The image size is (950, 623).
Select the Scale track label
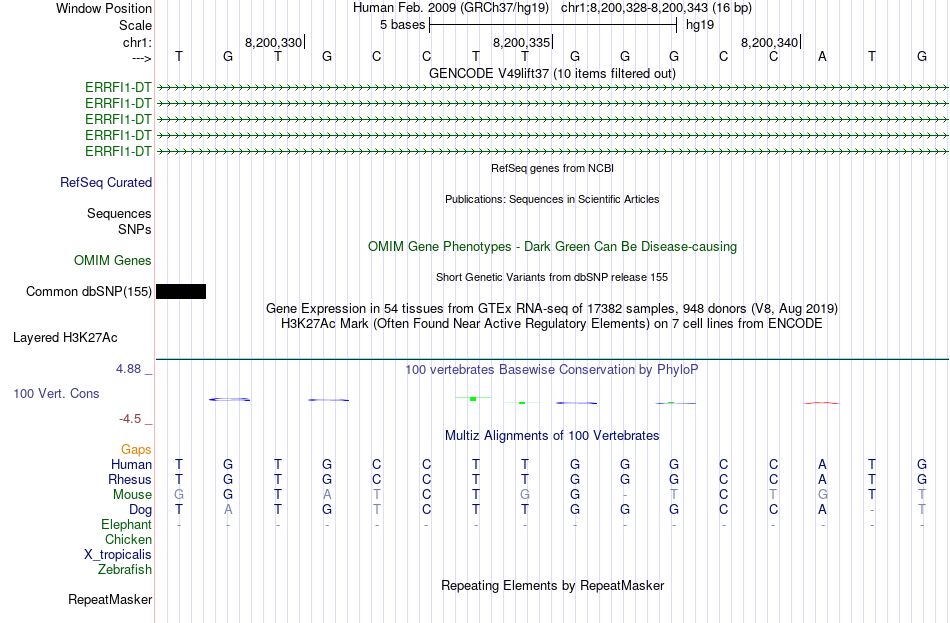tap(135, 25)
